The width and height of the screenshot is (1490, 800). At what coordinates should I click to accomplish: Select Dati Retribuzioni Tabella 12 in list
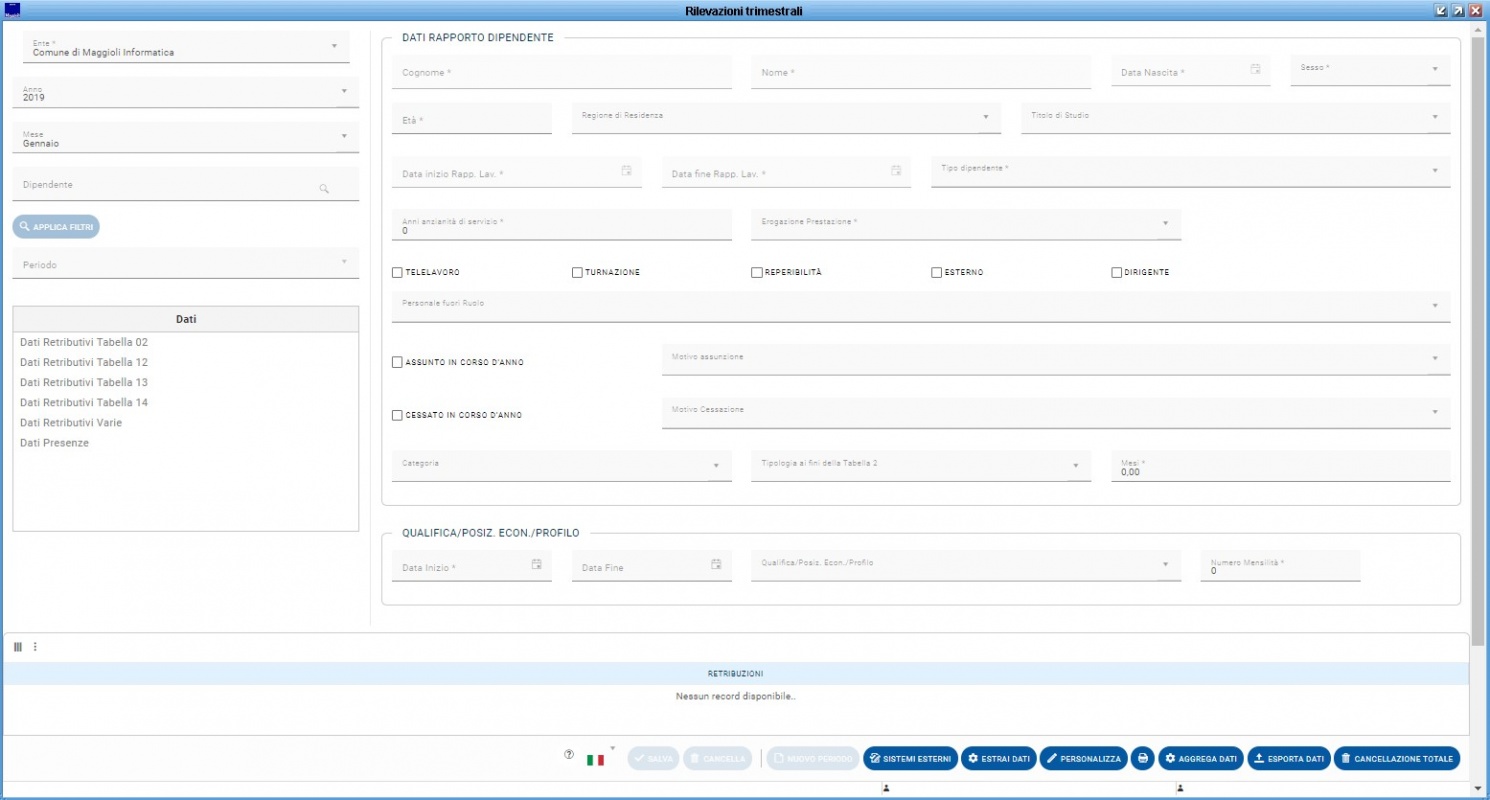tap(84, 362)
